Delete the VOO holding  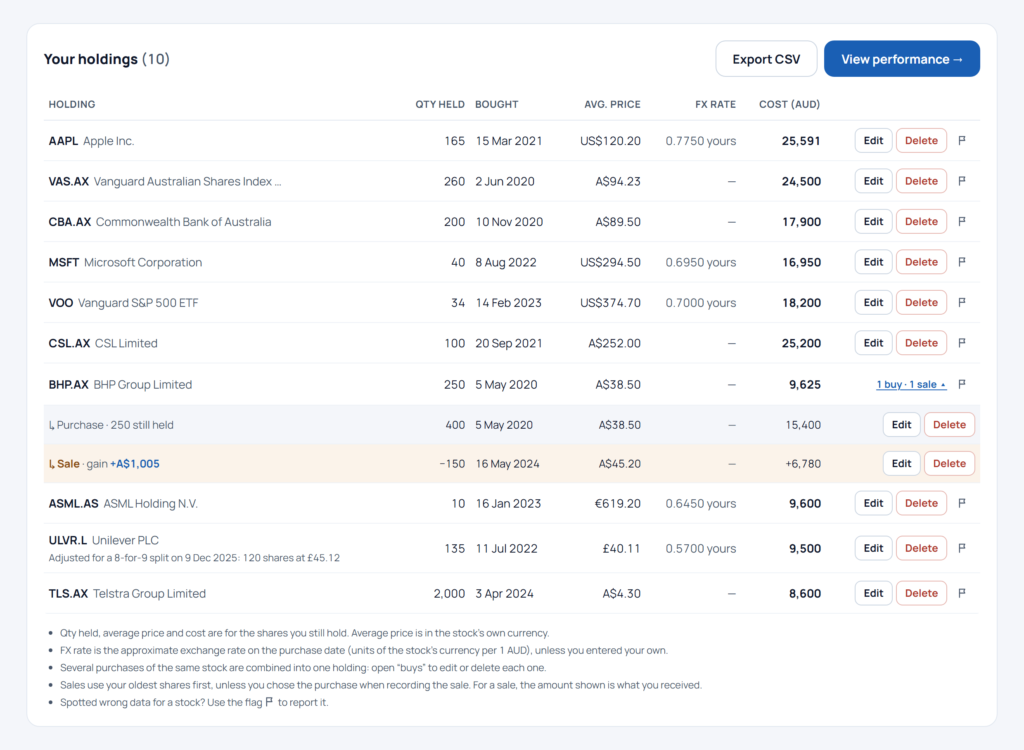tap(921, 302)
